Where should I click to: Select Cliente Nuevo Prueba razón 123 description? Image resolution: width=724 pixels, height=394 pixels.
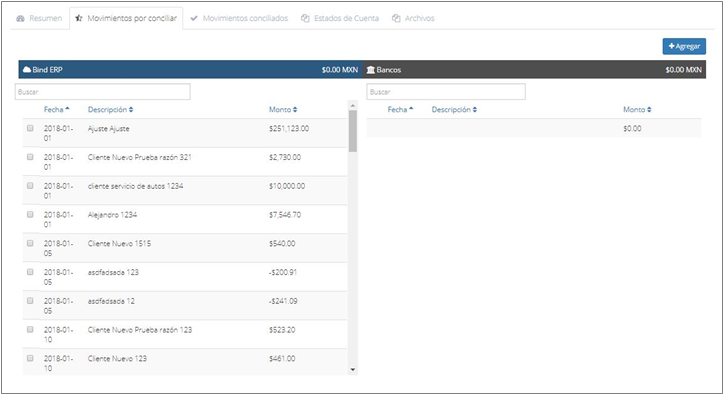coord(140,330)
